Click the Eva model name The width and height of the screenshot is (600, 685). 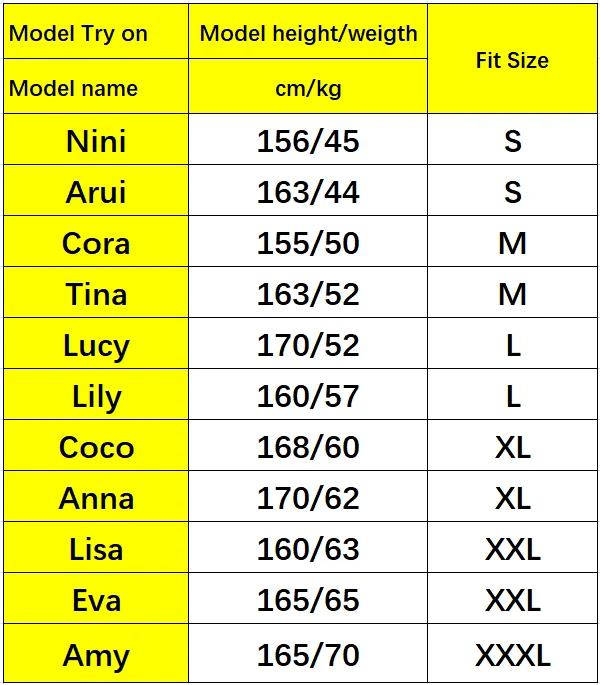pos(96,599)
